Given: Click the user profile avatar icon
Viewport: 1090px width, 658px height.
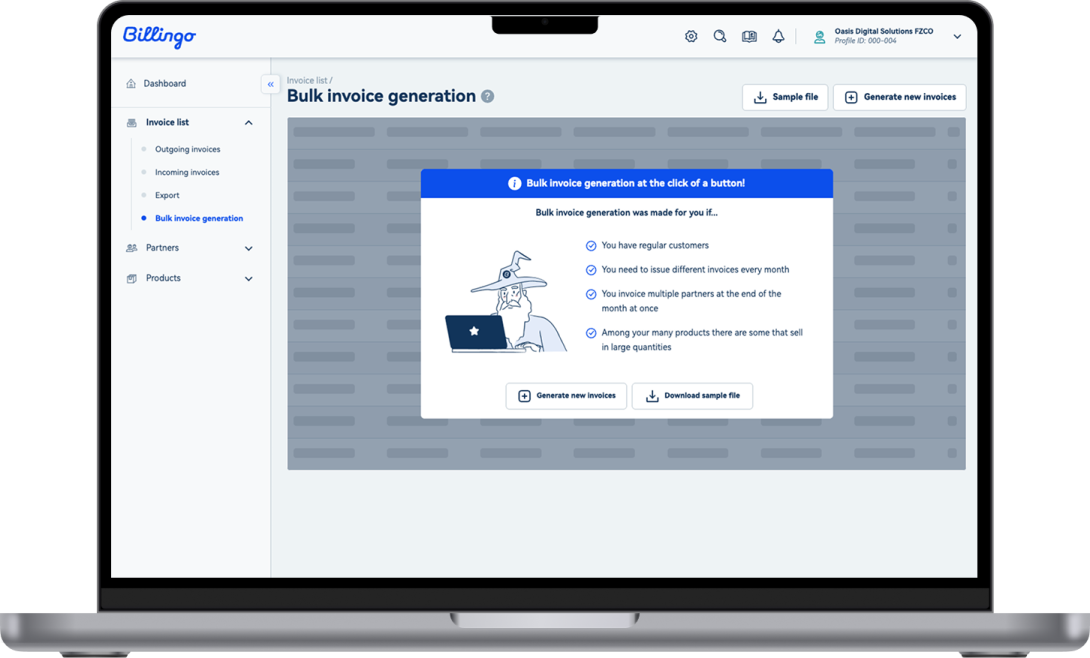Looking at the screenshot, I should [x=820, y=38].
